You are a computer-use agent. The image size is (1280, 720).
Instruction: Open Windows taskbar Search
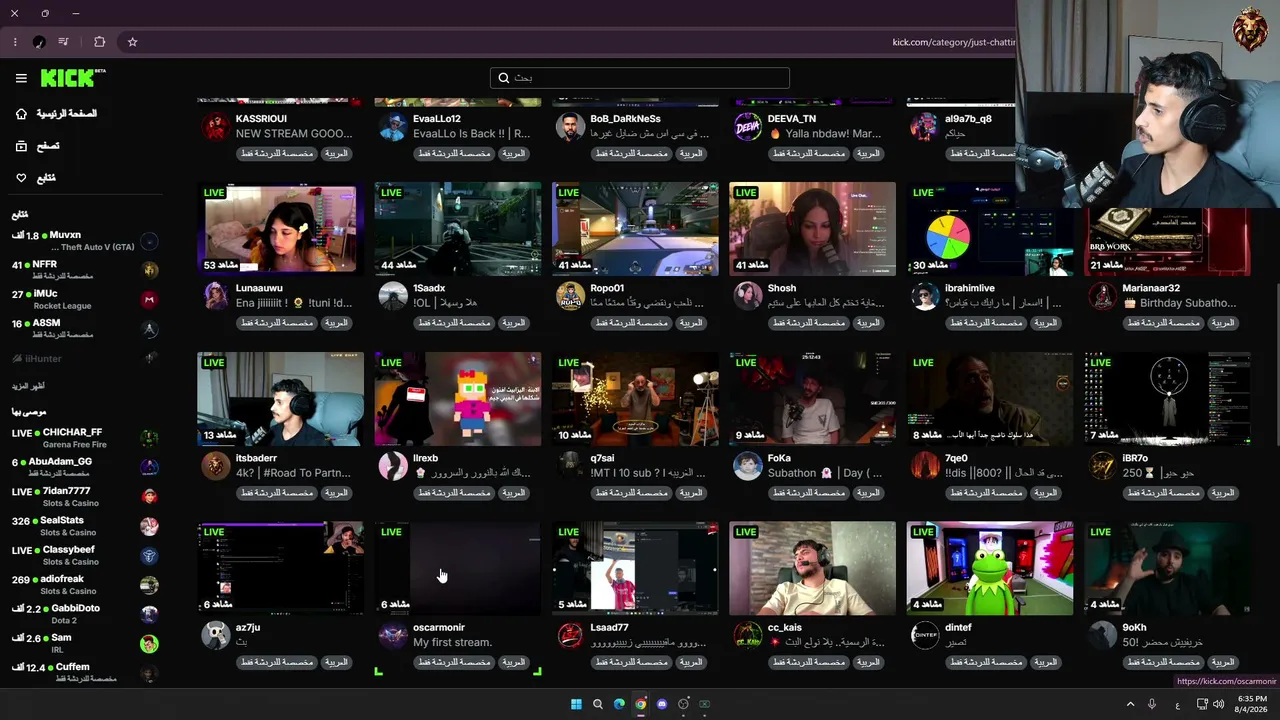(598, 704)
